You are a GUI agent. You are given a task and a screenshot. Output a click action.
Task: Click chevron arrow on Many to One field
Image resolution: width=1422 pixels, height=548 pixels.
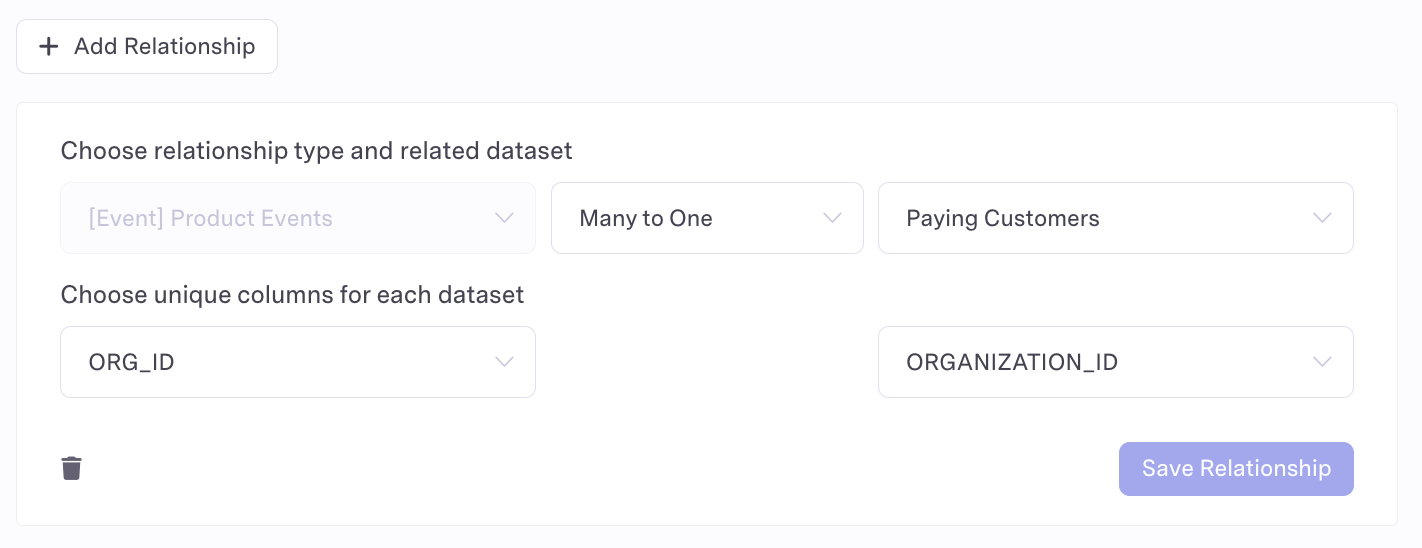(831, 218)
